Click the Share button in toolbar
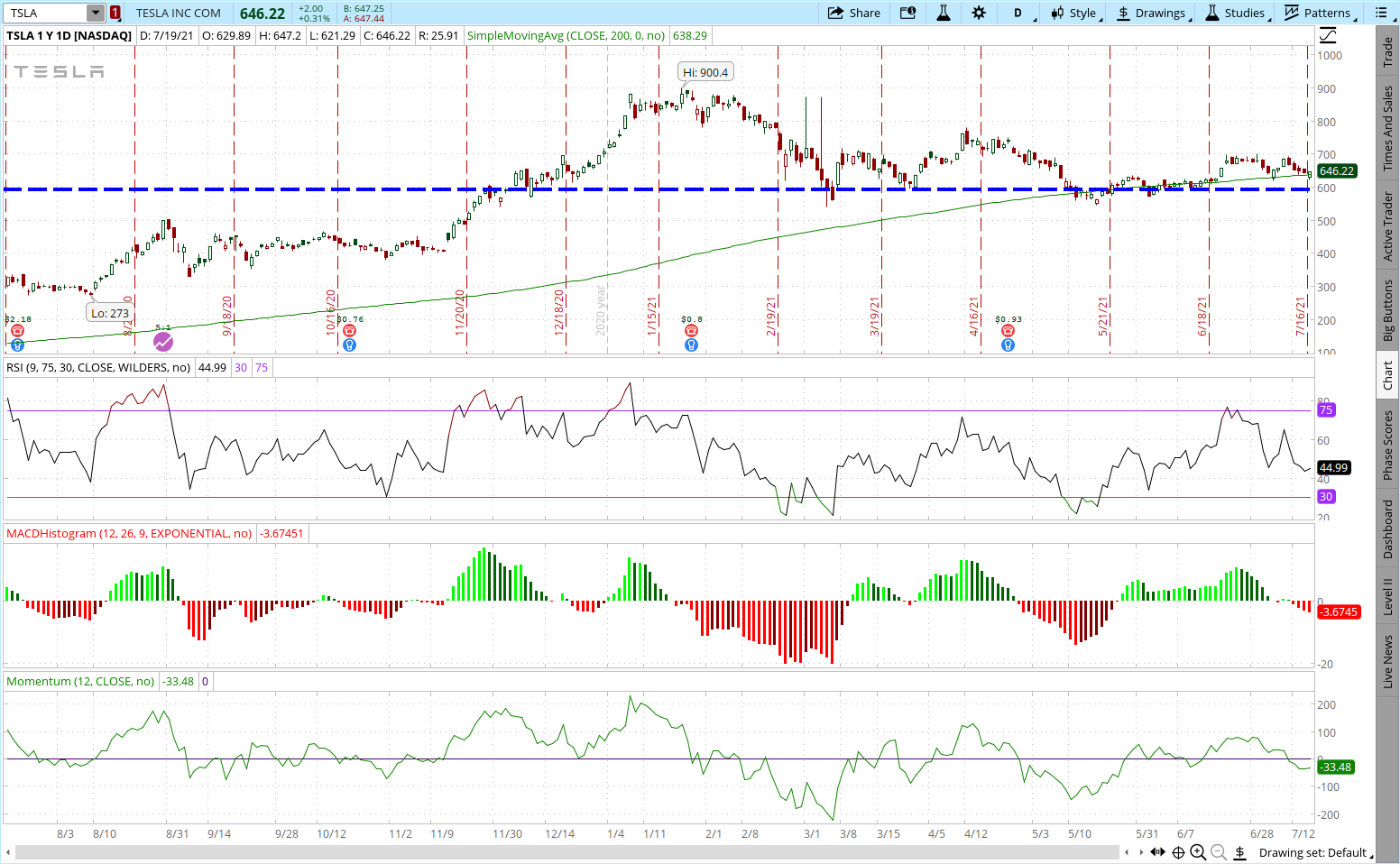 [853, 13]
